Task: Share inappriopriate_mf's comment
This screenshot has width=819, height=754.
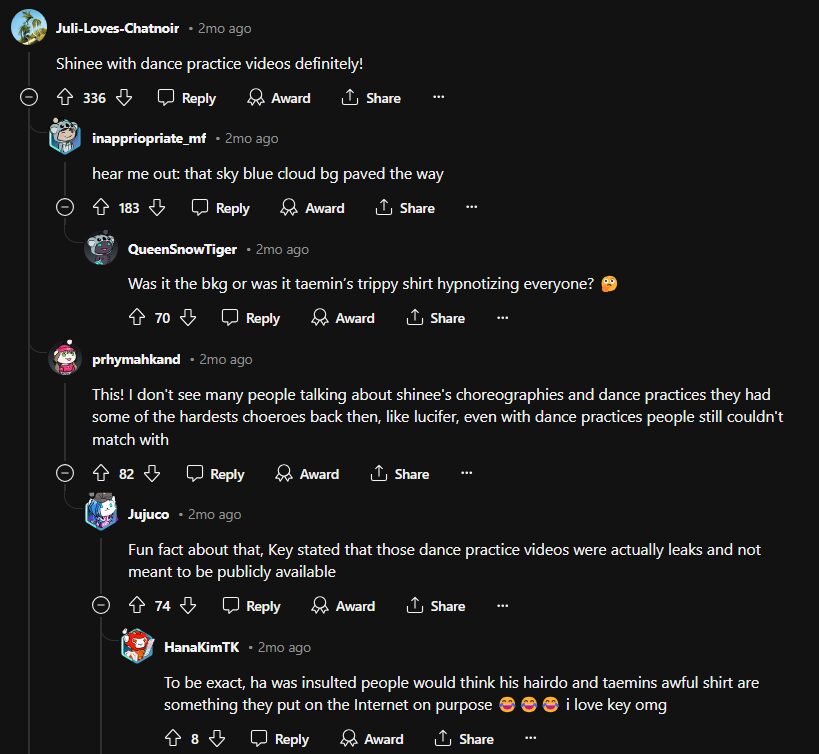Action: (x=405, y=208)
